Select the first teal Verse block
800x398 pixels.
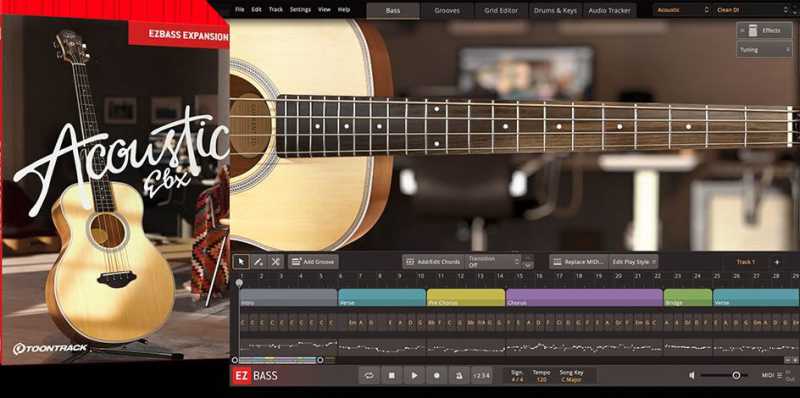coord(382,298)
